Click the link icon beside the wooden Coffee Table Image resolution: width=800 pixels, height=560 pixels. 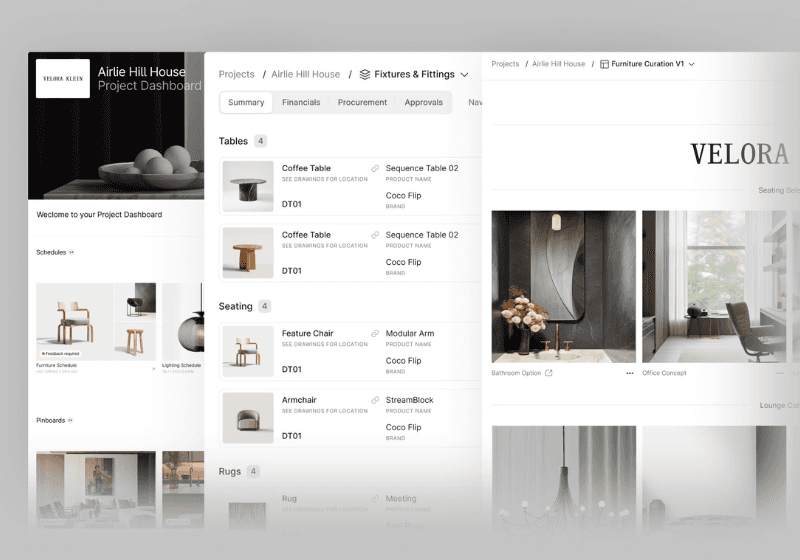pyautogui.click(x=375, y=235)
